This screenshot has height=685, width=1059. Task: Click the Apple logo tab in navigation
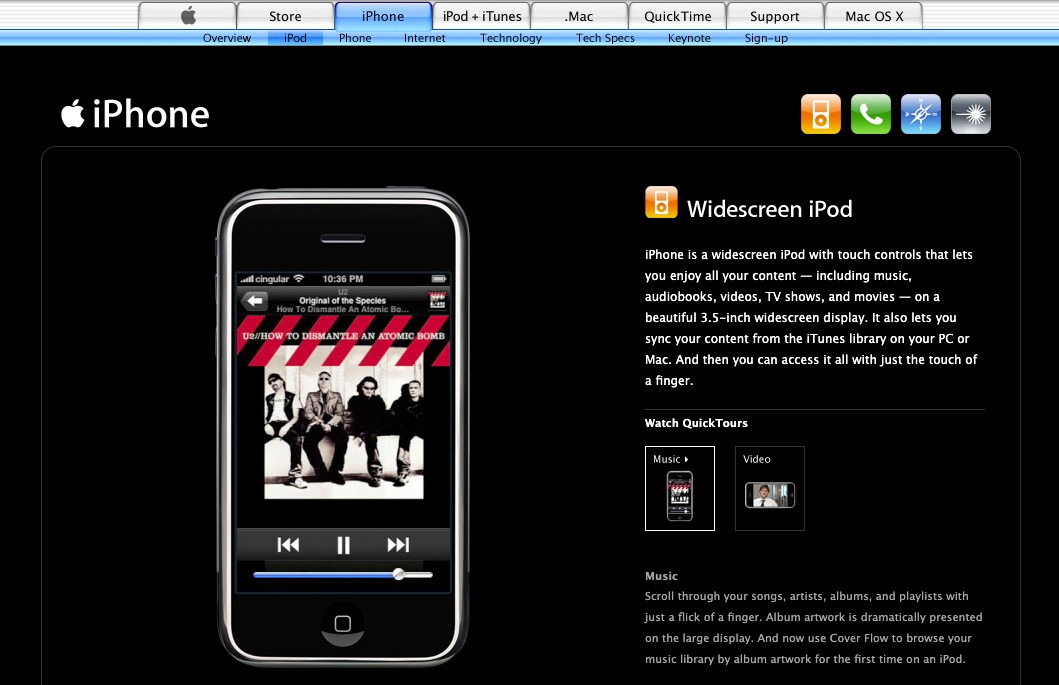coord(188,16)
